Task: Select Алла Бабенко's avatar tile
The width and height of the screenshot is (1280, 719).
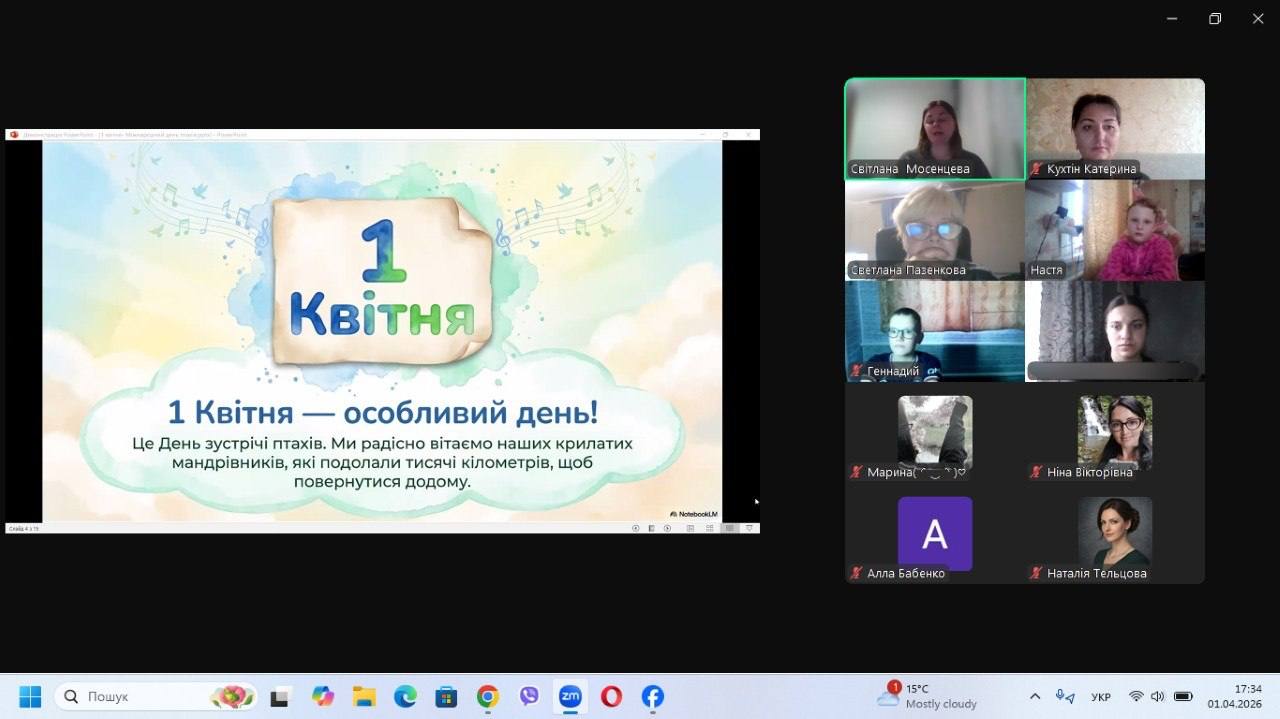Action: (x=935, y=534)
